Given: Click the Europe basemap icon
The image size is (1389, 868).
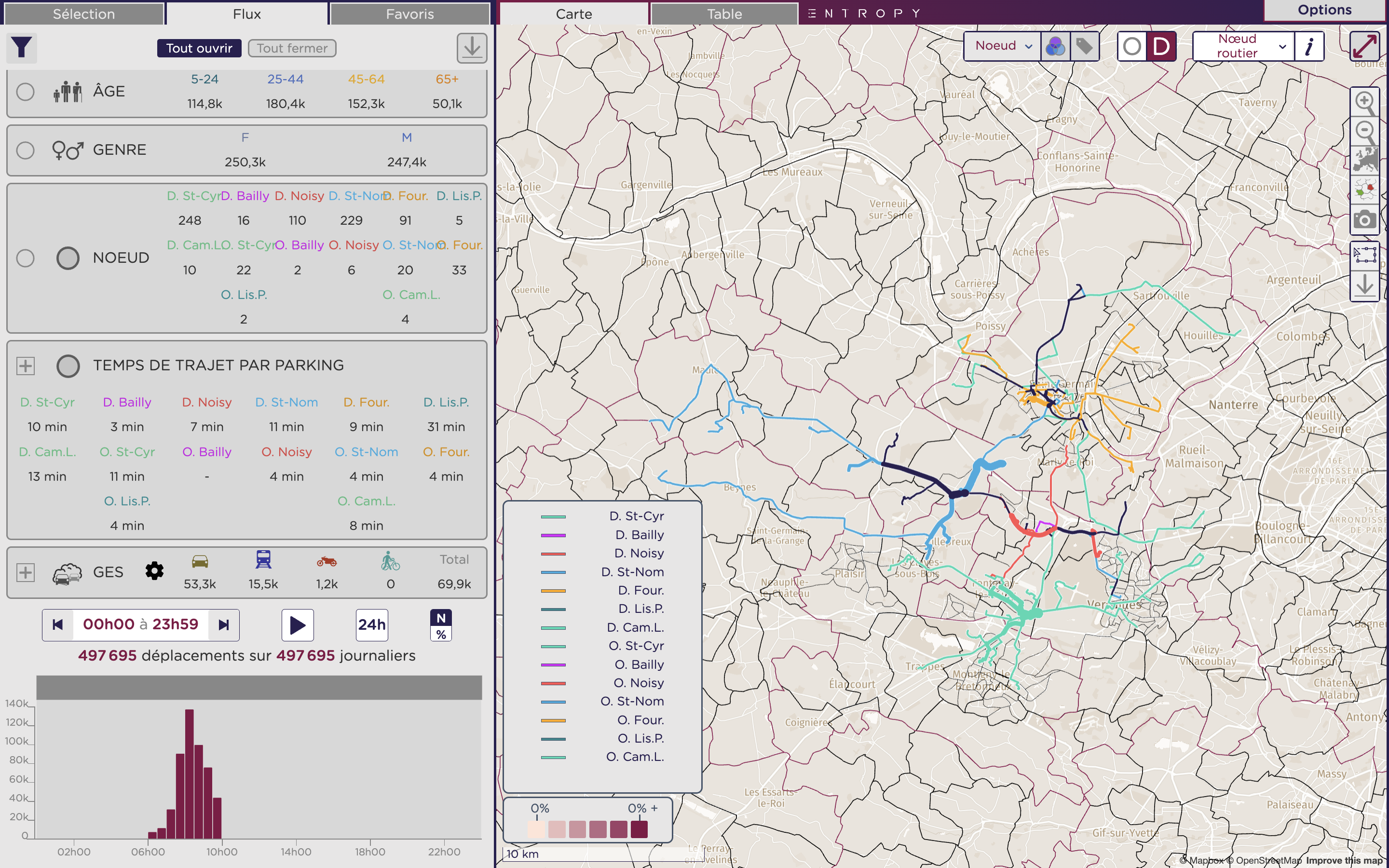Looking at the screenshot, I should [1365, 161].
